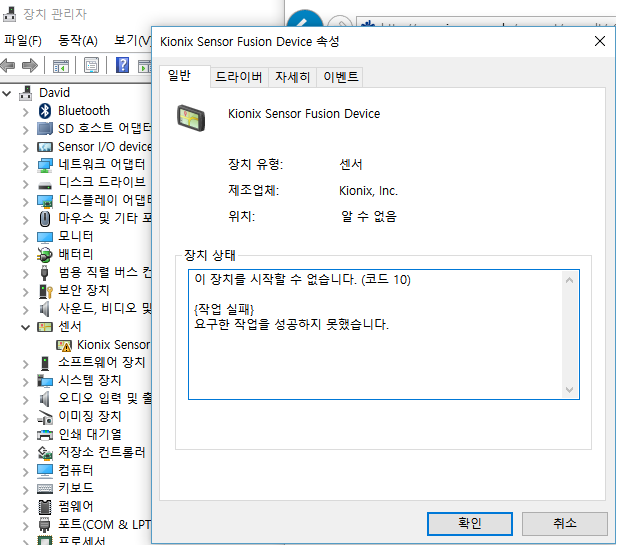
Task: Expand the 네트워크 어댑터 category
Action: 26,166
